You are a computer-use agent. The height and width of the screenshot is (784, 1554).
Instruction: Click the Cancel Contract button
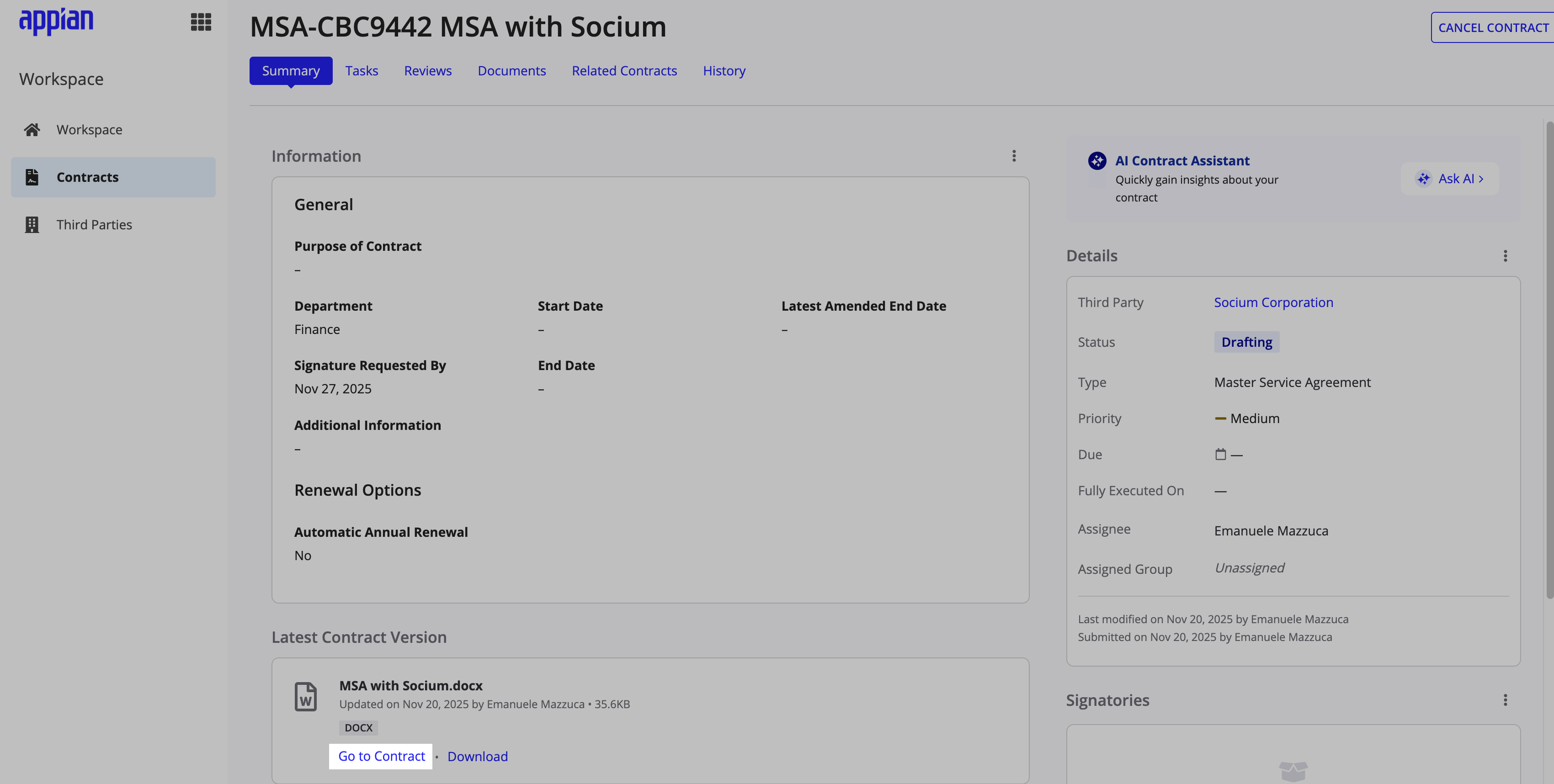(x=1492, y=28)
